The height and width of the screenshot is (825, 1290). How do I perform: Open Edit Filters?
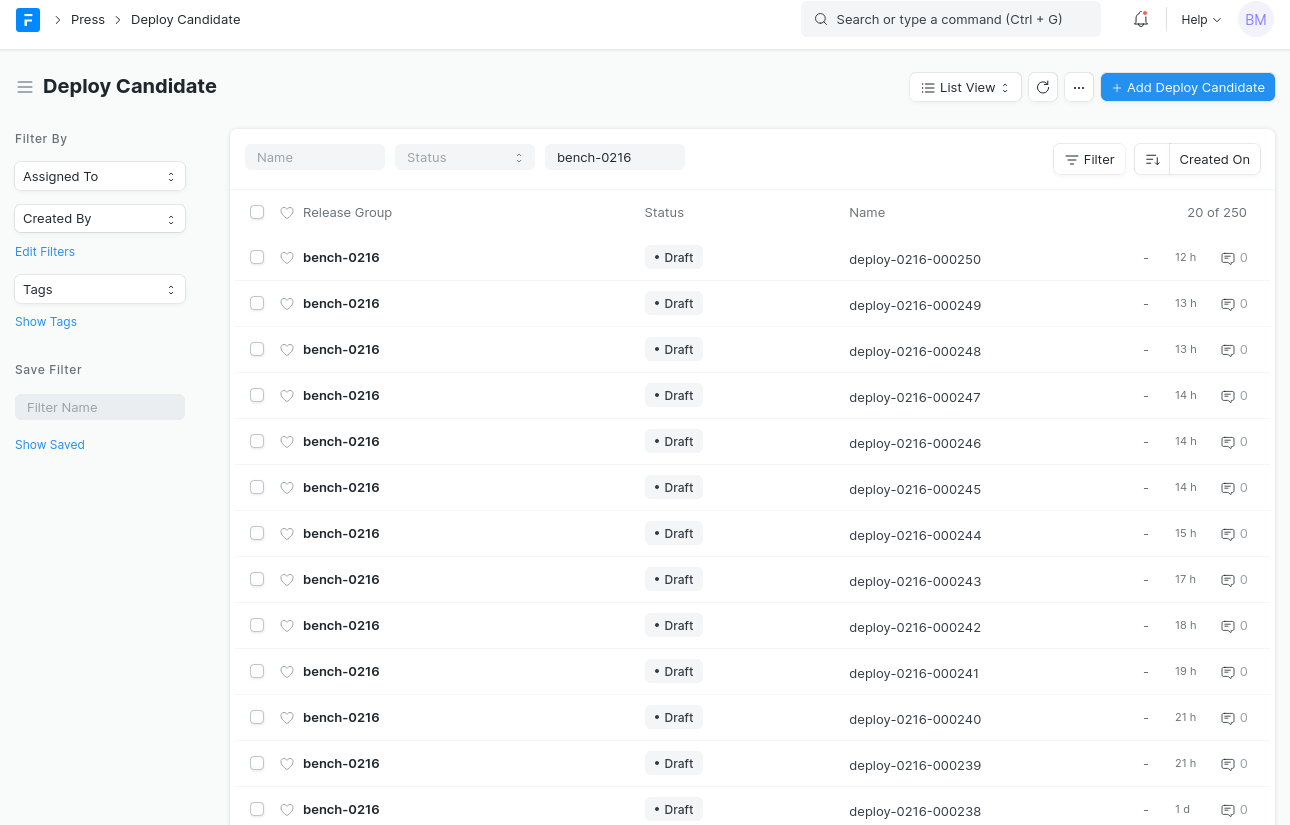point(44,251)
